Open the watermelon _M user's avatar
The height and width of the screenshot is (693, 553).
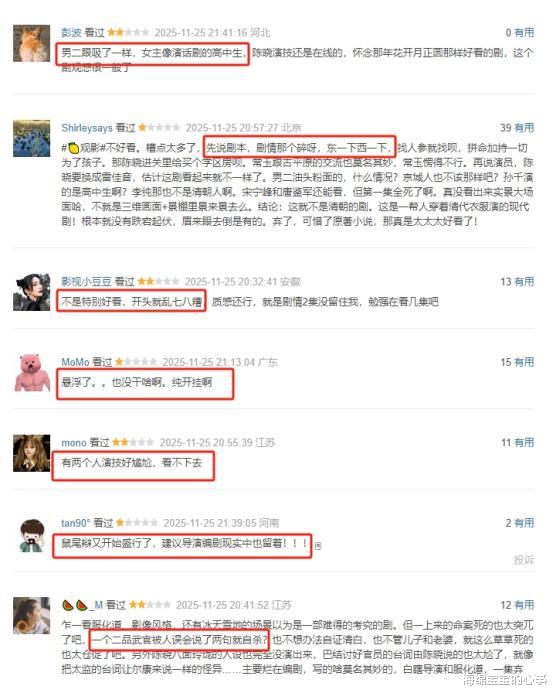31,616
